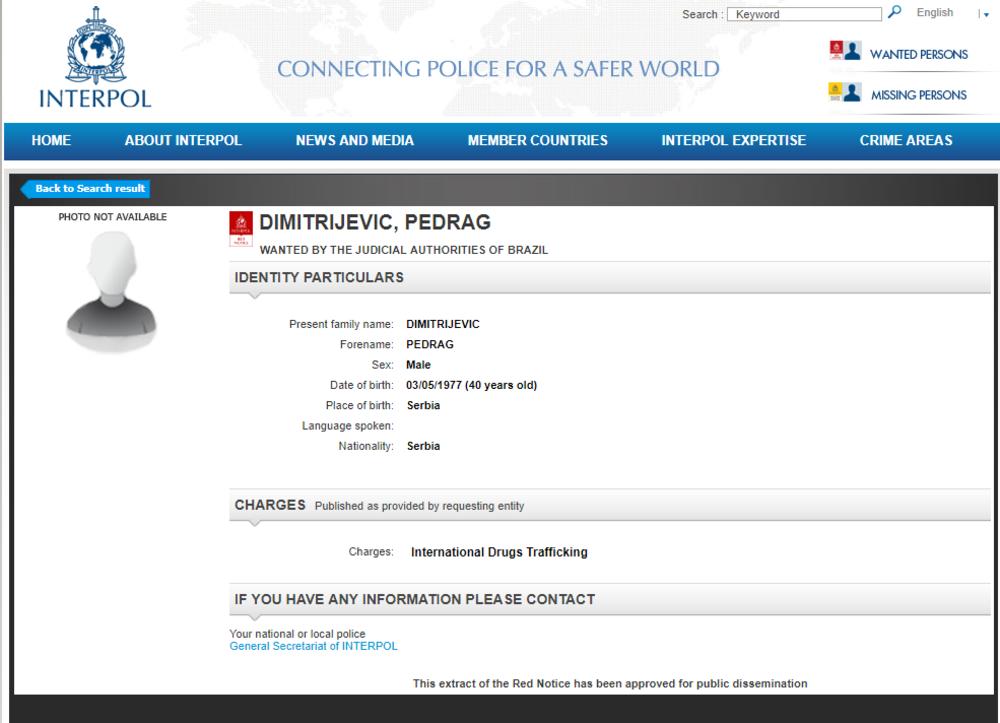The image size is (1000, 723).
Task: Click the magnifying glass search icon
Action: point(895,13)
